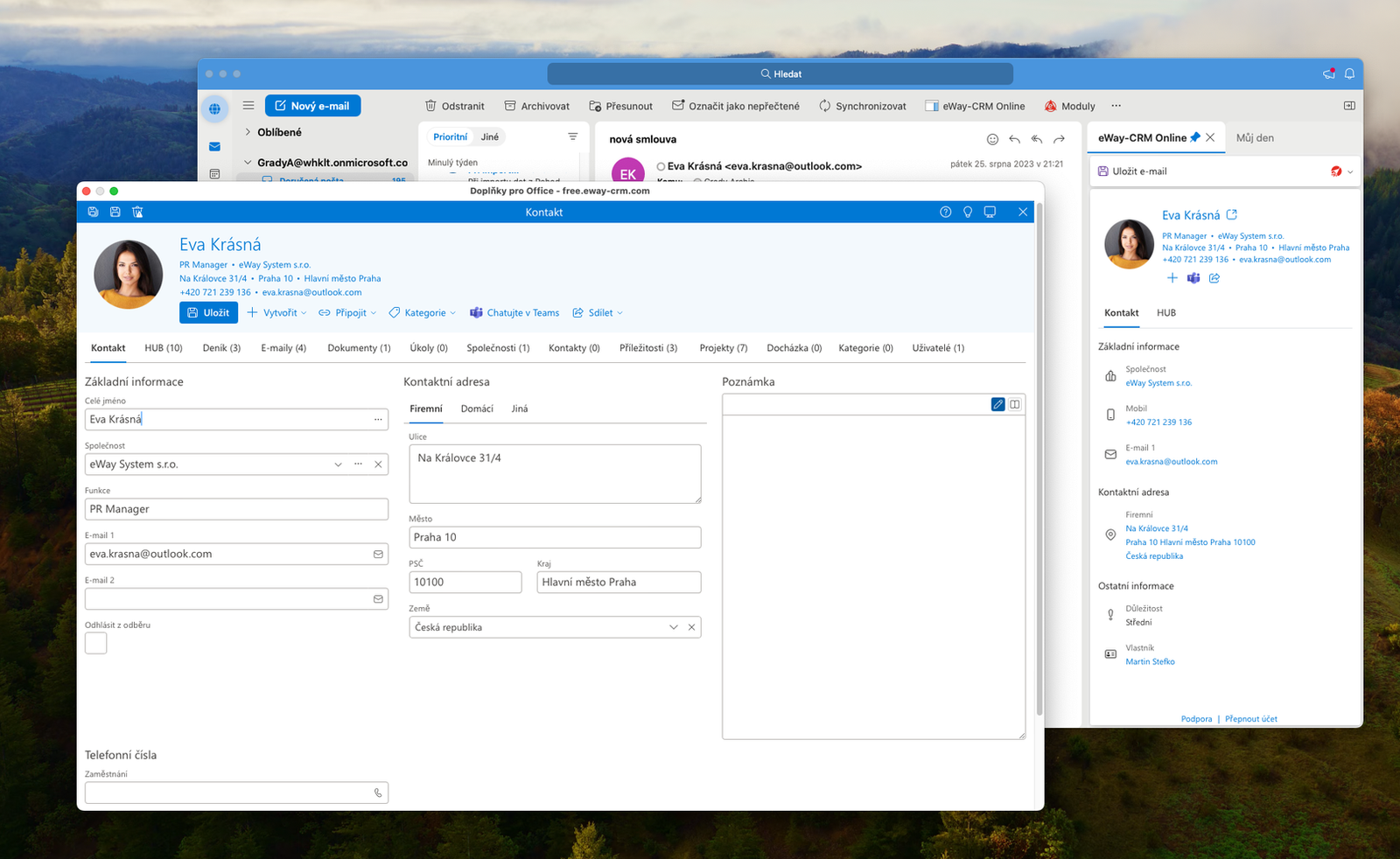Switch to the HUB (10) tab
This screenshot has width=1400, height=859.
tap(164, 348)
